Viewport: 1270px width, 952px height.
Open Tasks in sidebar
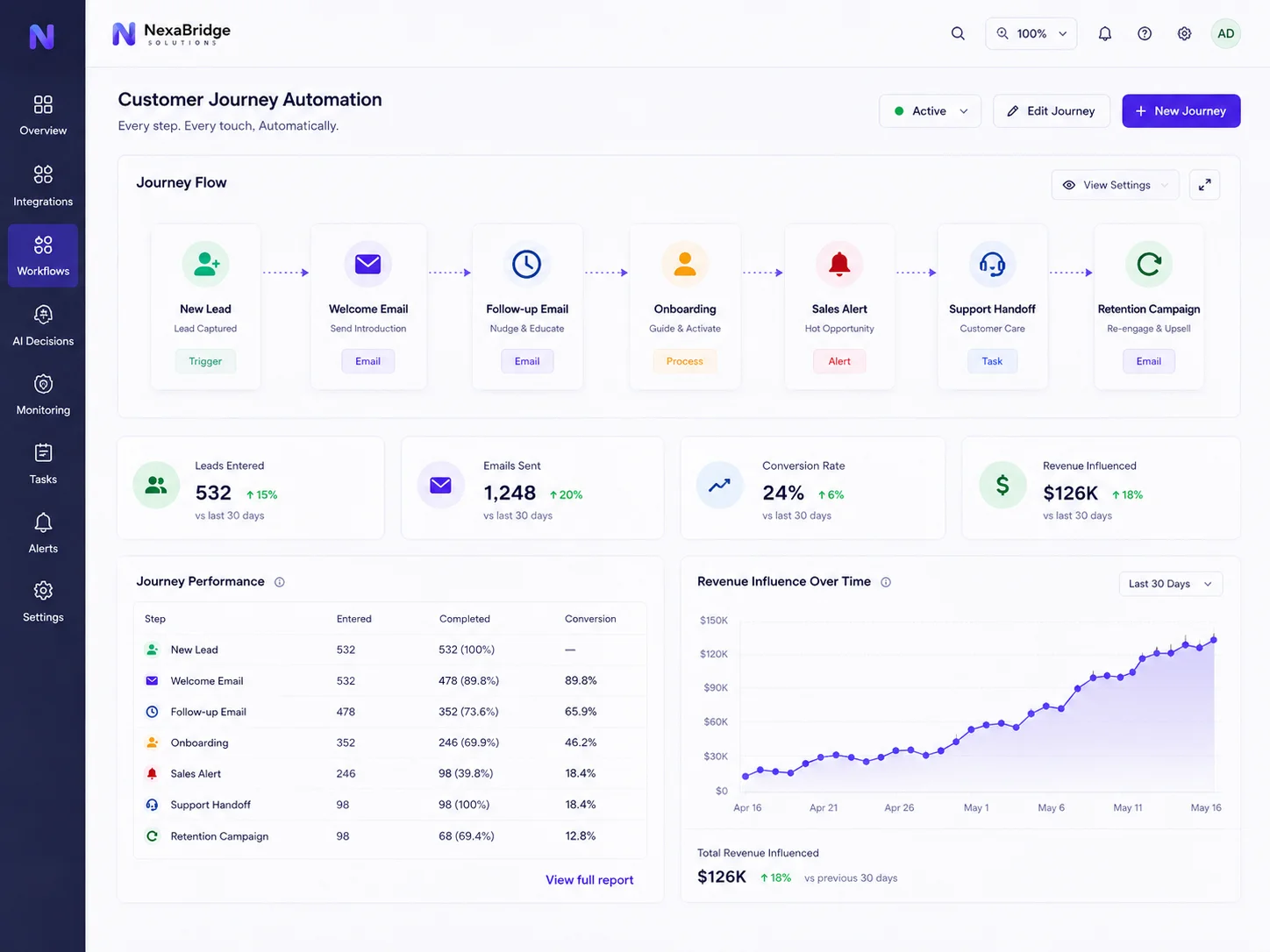(x=43, y=465)
